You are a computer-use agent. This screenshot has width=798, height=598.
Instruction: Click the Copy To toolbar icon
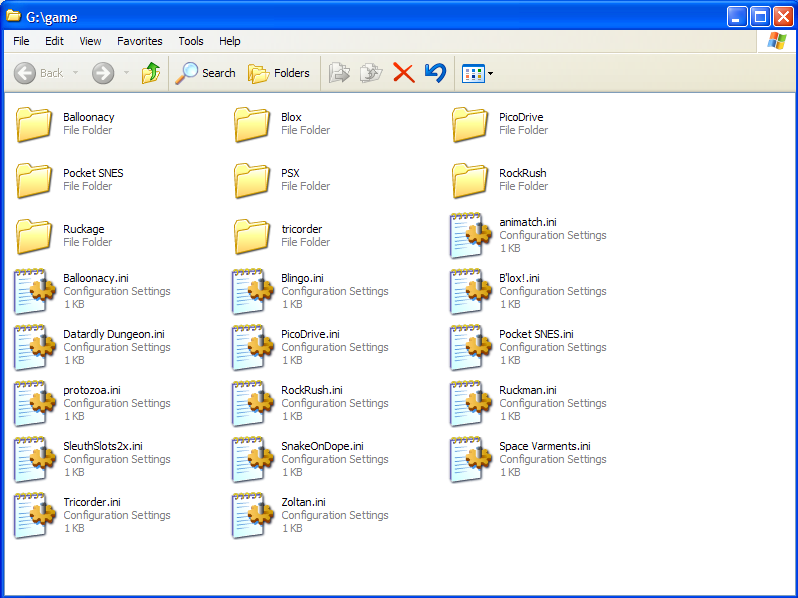pos(371,73)
